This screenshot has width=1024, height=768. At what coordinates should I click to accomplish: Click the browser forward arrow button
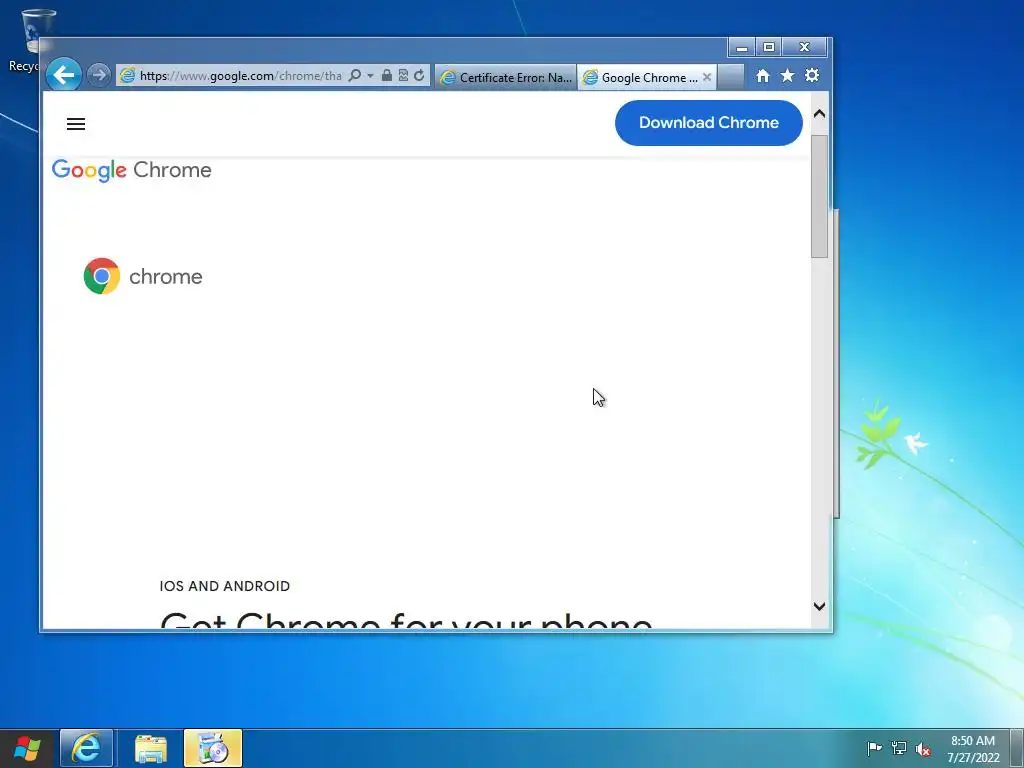[99, 75]
